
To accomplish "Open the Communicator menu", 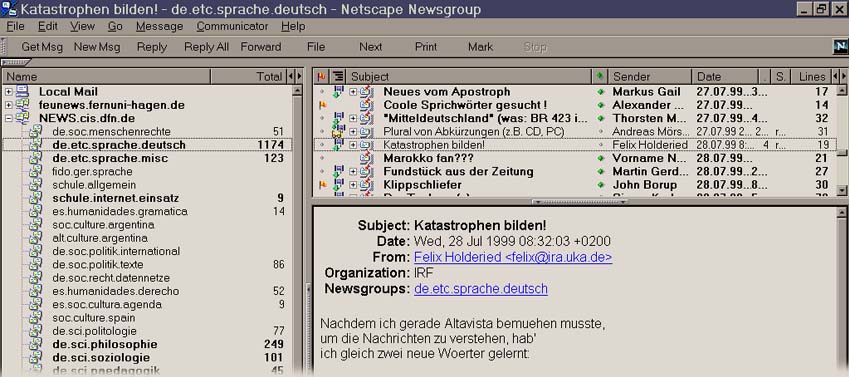I will 232,26.
